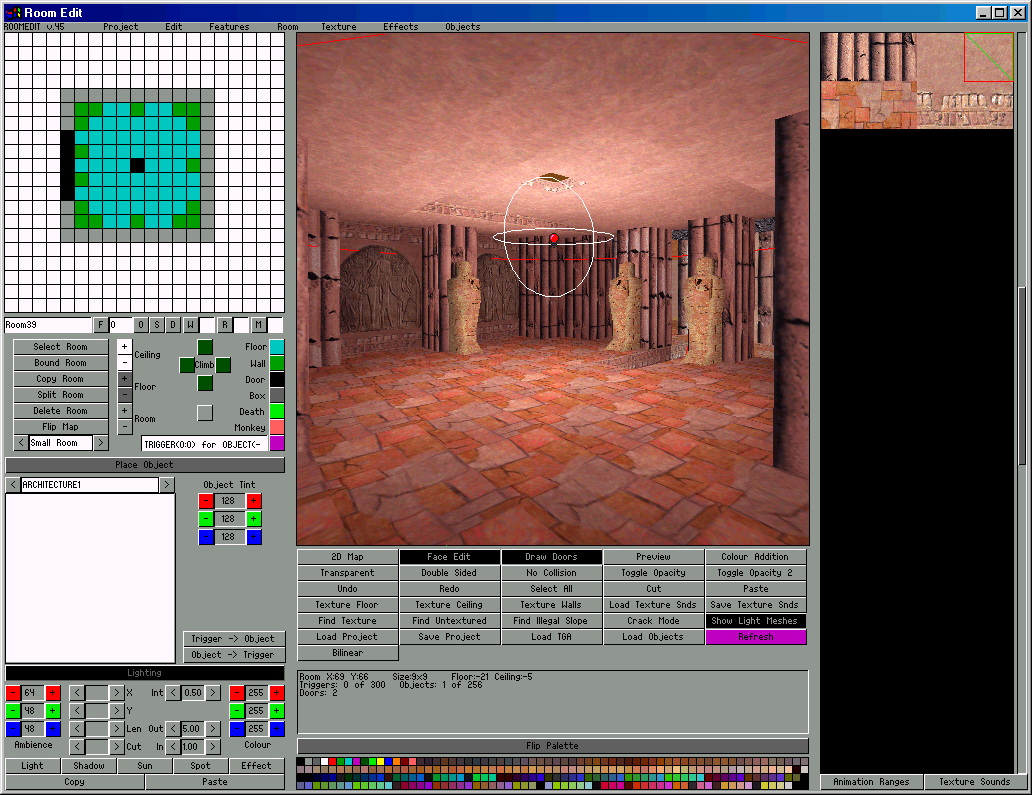Viewport: 1032px width, 795px height.
Task: Open the Effects menu
Action: 400,27
